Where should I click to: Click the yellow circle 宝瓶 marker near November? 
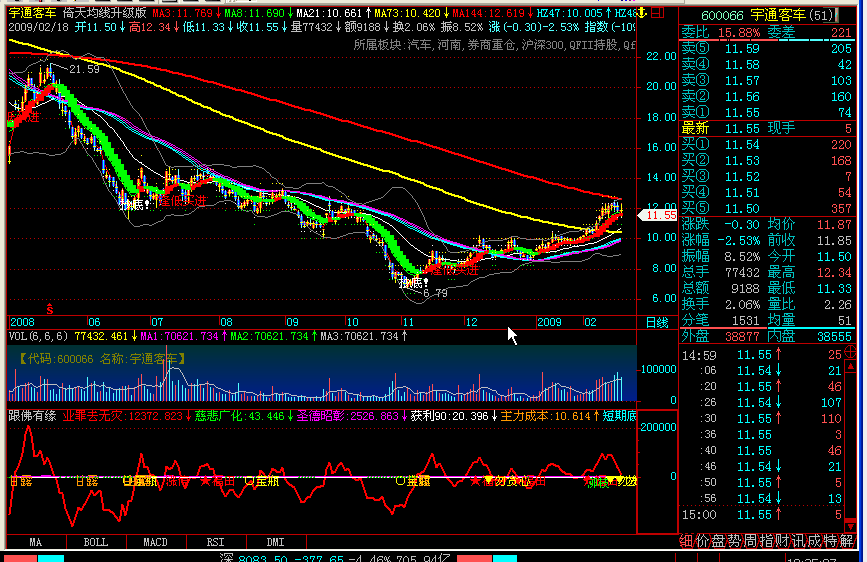pyautogui.click(x=400, y=481)
